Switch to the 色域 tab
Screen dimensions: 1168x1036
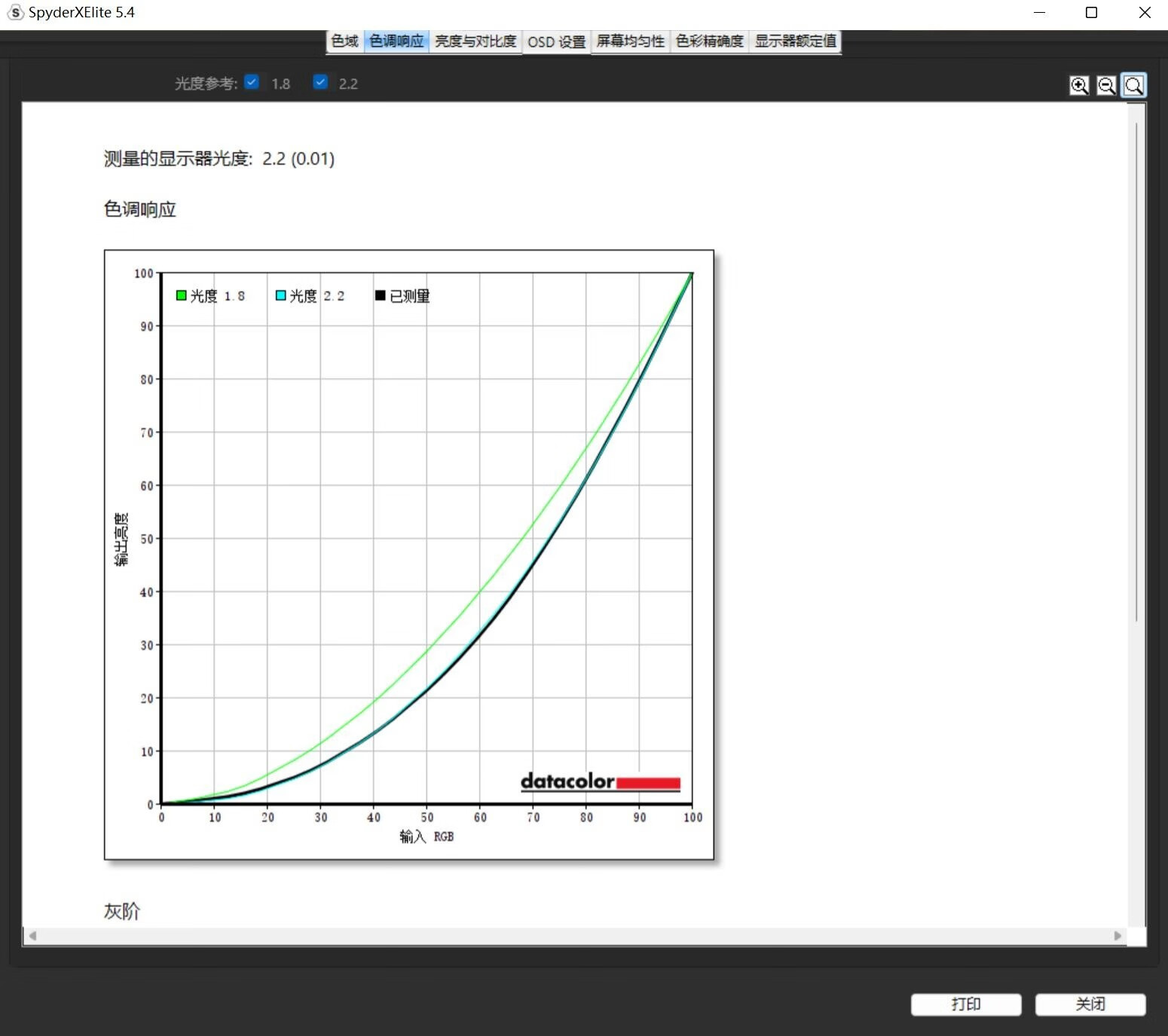point(344,41)
